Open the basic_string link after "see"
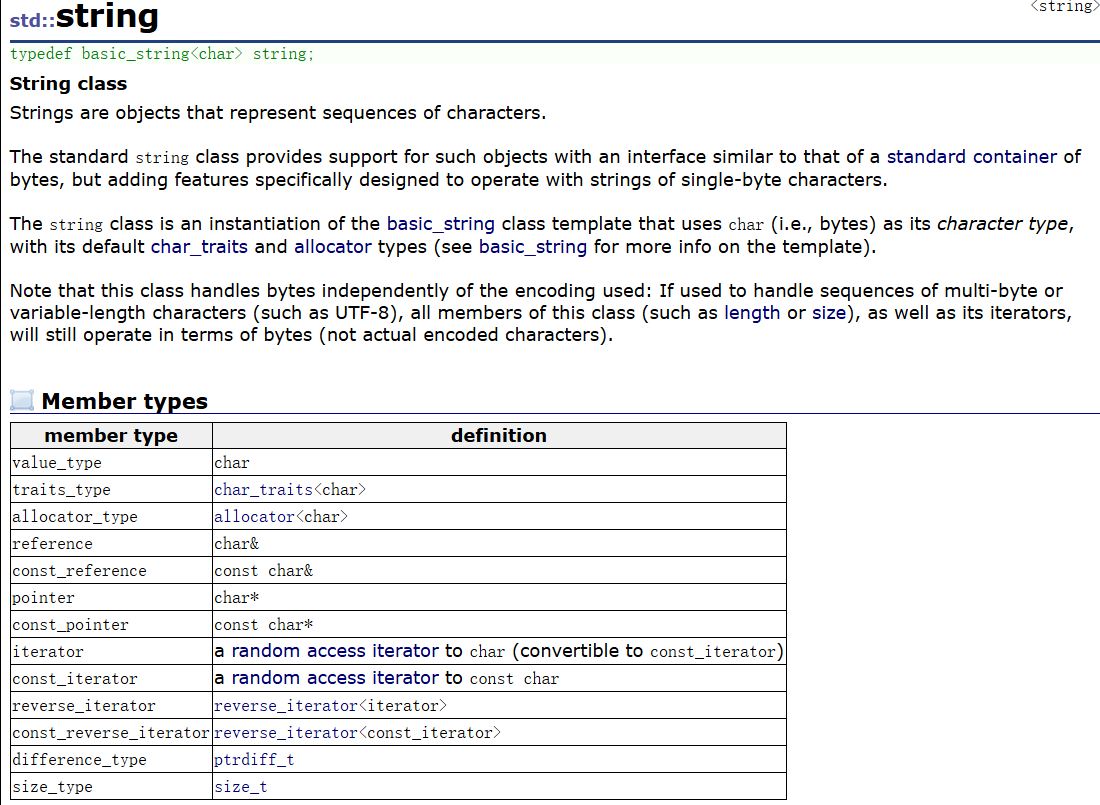 click(x=532, y=247)
